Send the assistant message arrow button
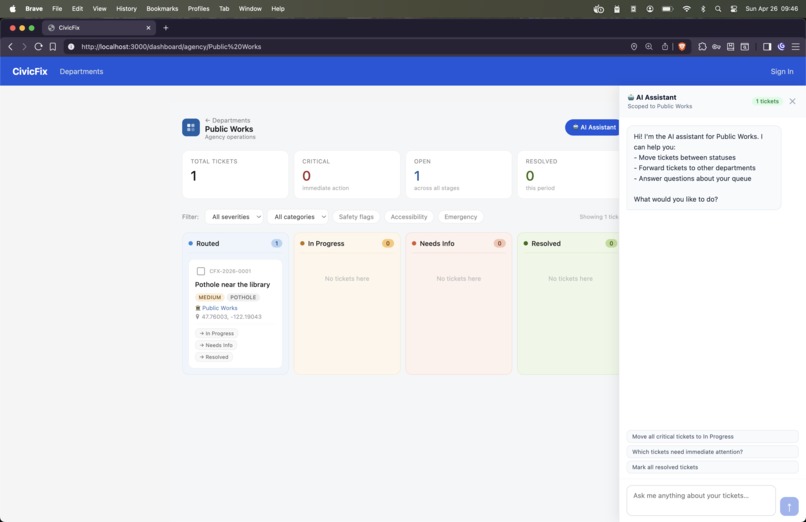This screenshot has width=806, height=522. (789, 506)
